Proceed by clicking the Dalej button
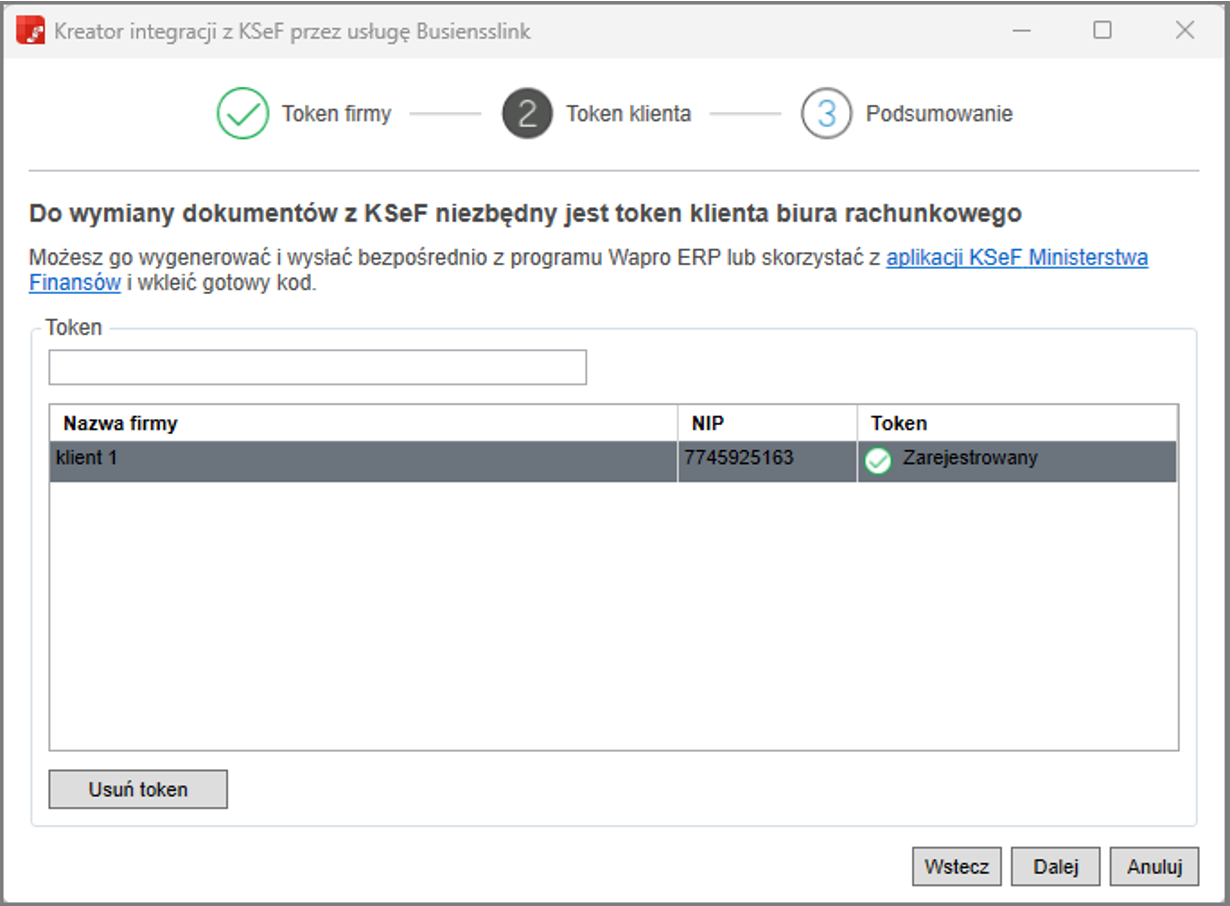The width and height of the screenshot is (1230, 906). click(x=1055, y=867)
